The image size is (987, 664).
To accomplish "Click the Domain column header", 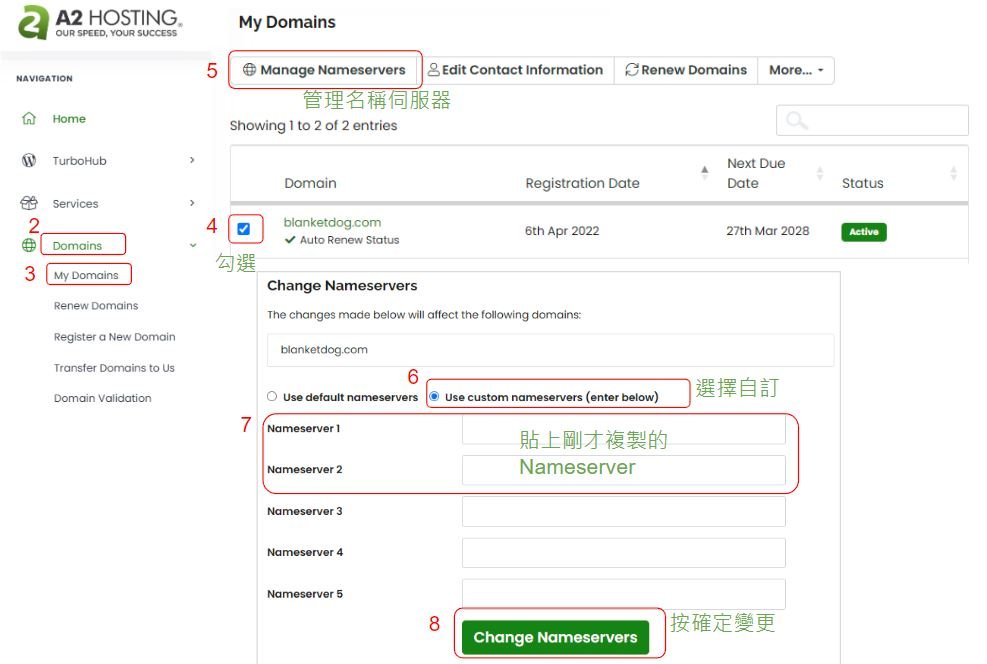I will [x=310, y=183].
